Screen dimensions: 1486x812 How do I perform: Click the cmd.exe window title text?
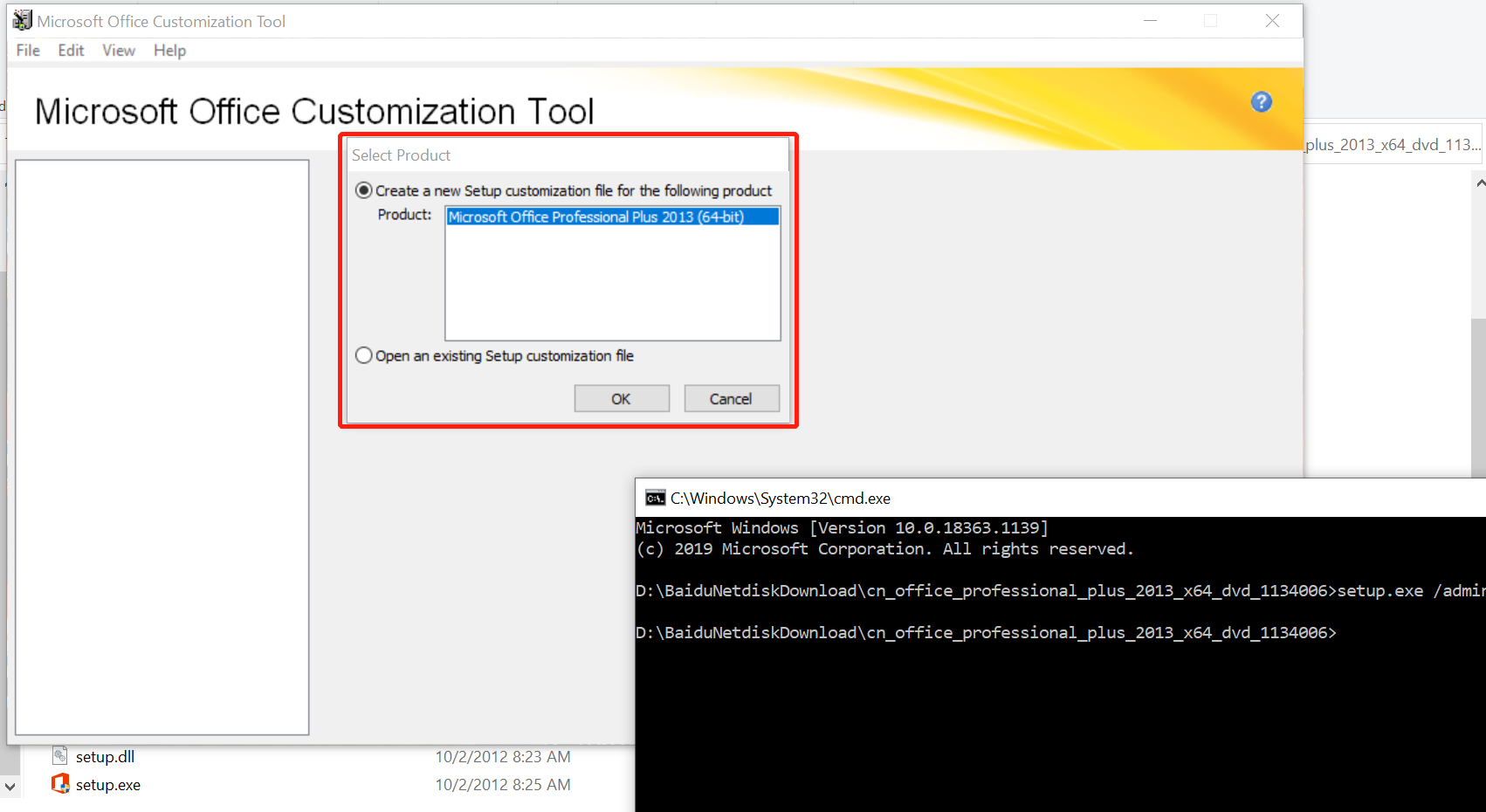coord(781,498)
